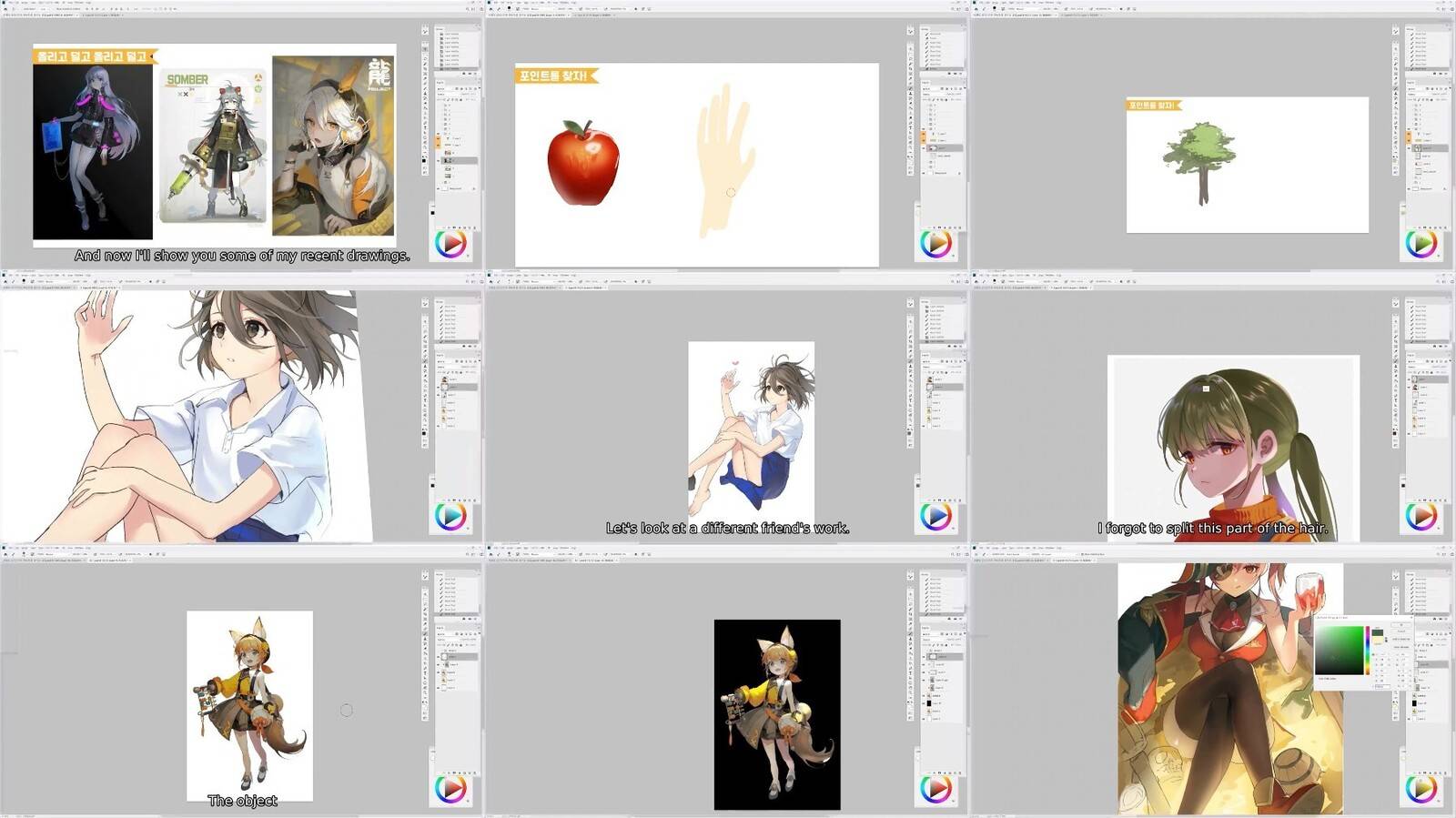Click the rainbow hue strip in the color picker
1456x818 pixels.
pos(1367,651)
